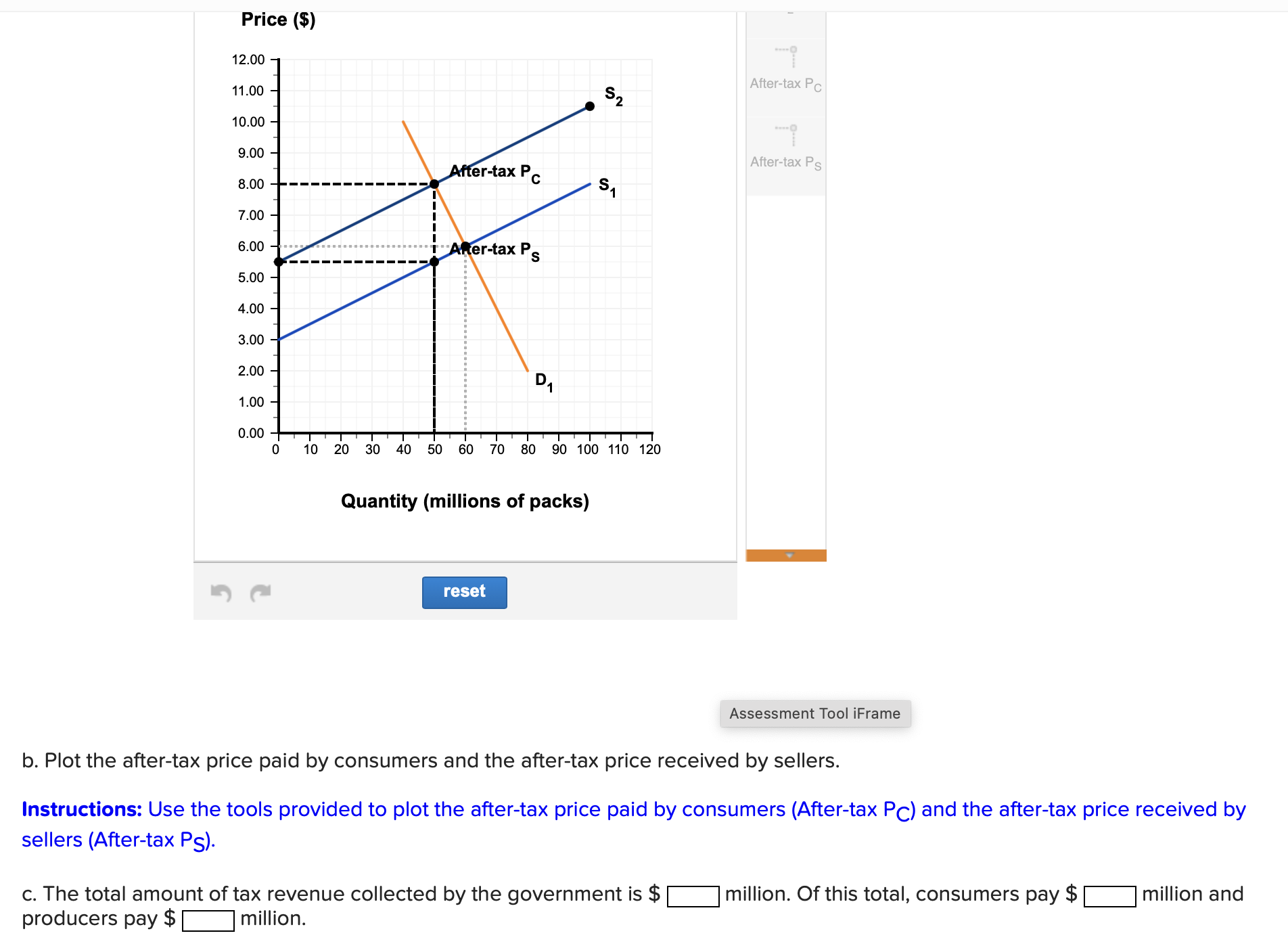Open the Assessment Tool iFrame
This screenshot has height=946, width=1288.
814,713
